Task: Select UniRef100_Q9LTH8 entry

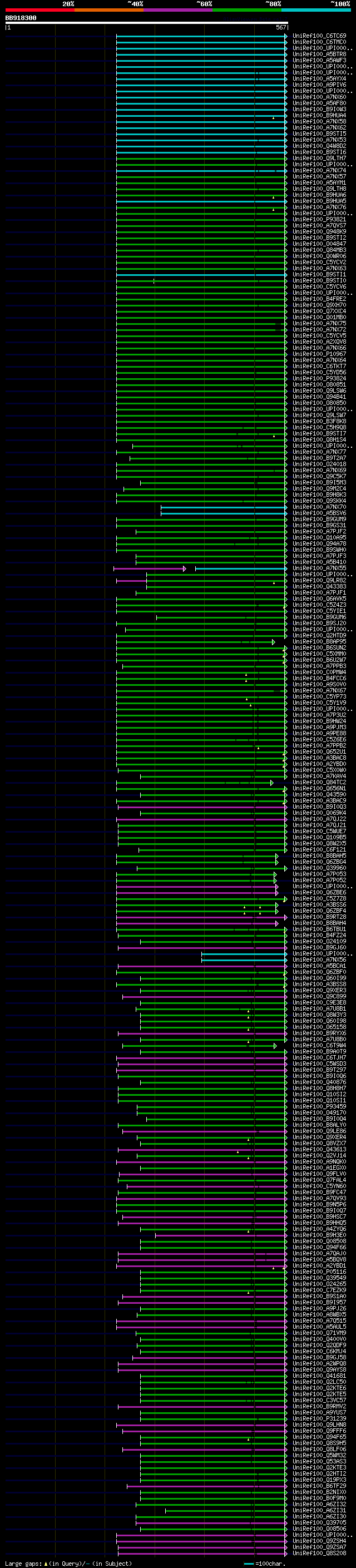Action: [319, 189]
